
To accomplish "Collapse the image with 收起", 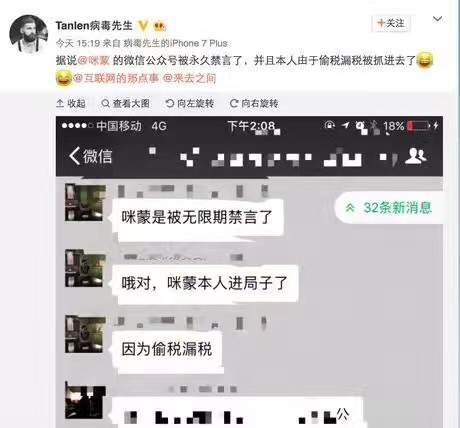I will pos(71,104).
